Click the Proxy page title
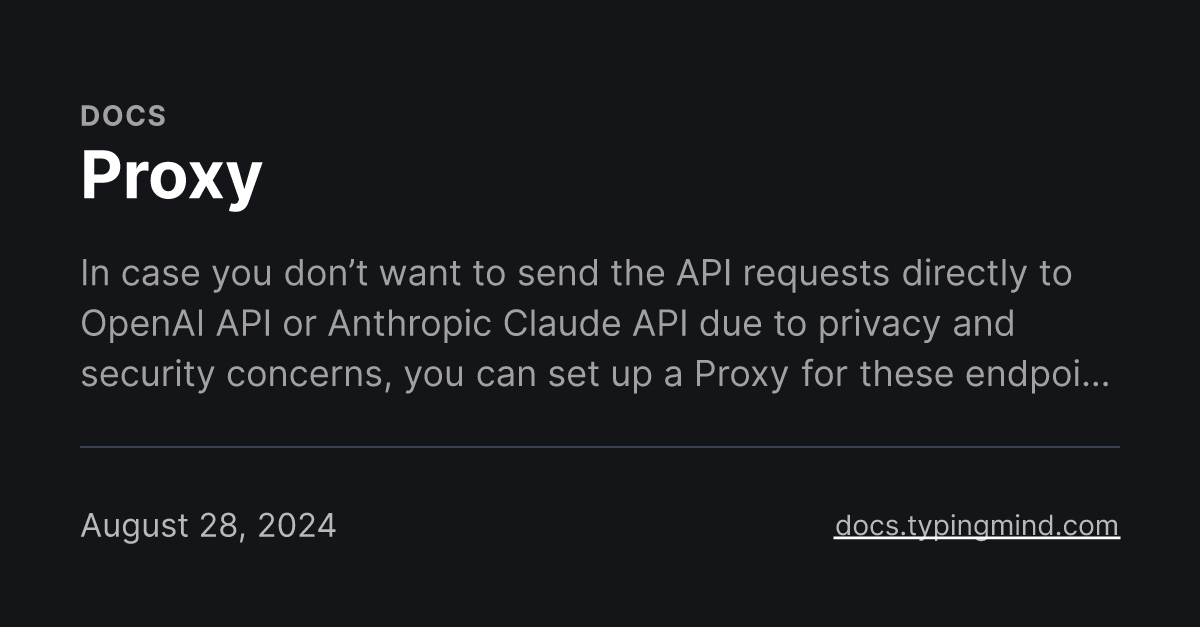This screenshot has height=627, width=1200. (x=171, y=176)
